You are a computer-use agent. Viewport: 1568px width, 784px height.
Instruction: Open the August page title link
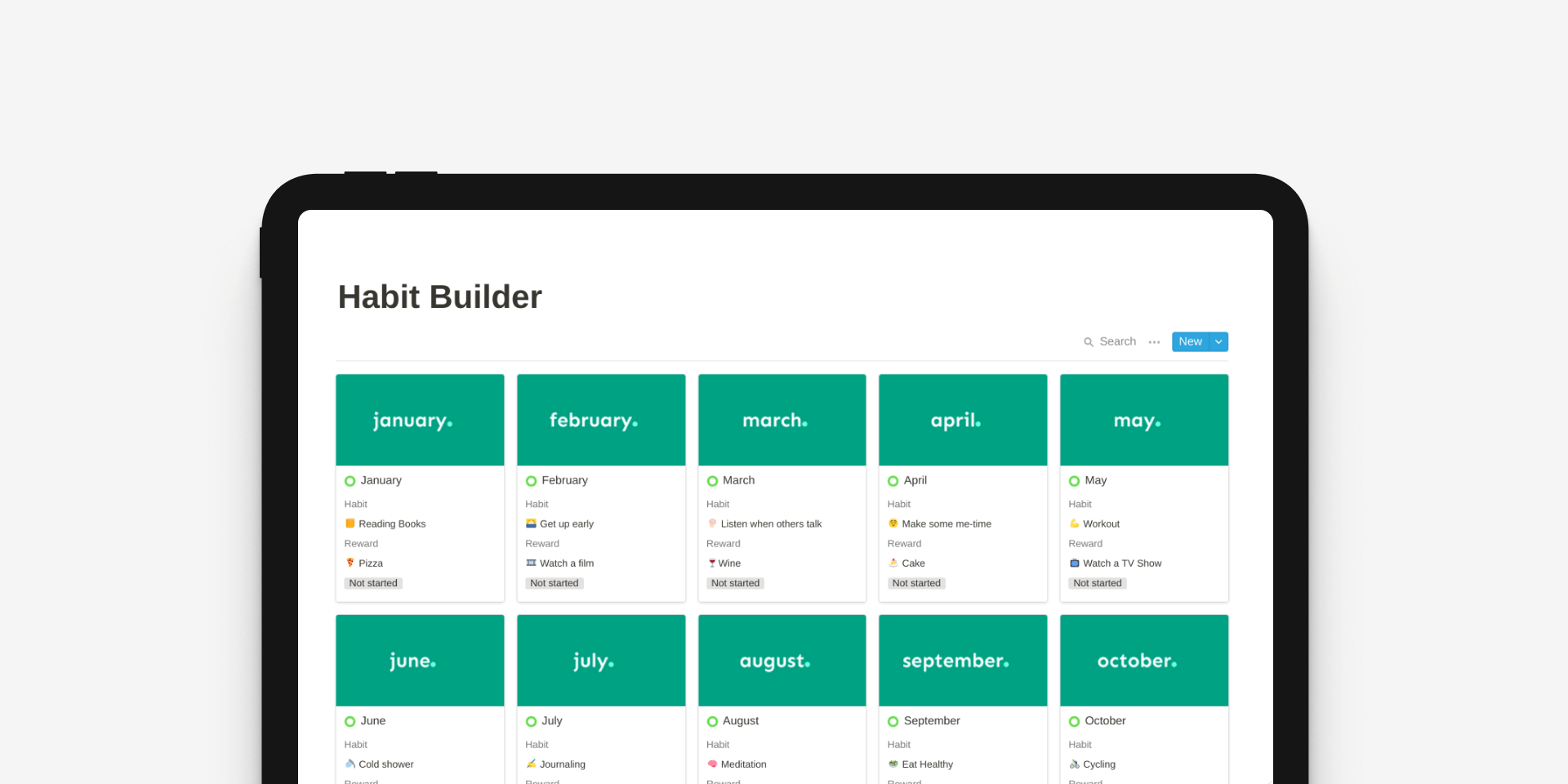point(741,720)
